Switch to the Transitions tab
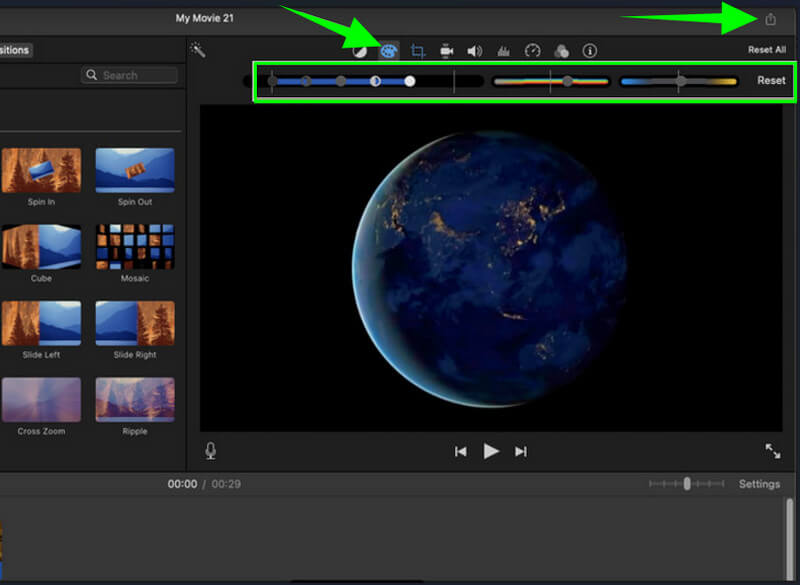 point(14,49)
